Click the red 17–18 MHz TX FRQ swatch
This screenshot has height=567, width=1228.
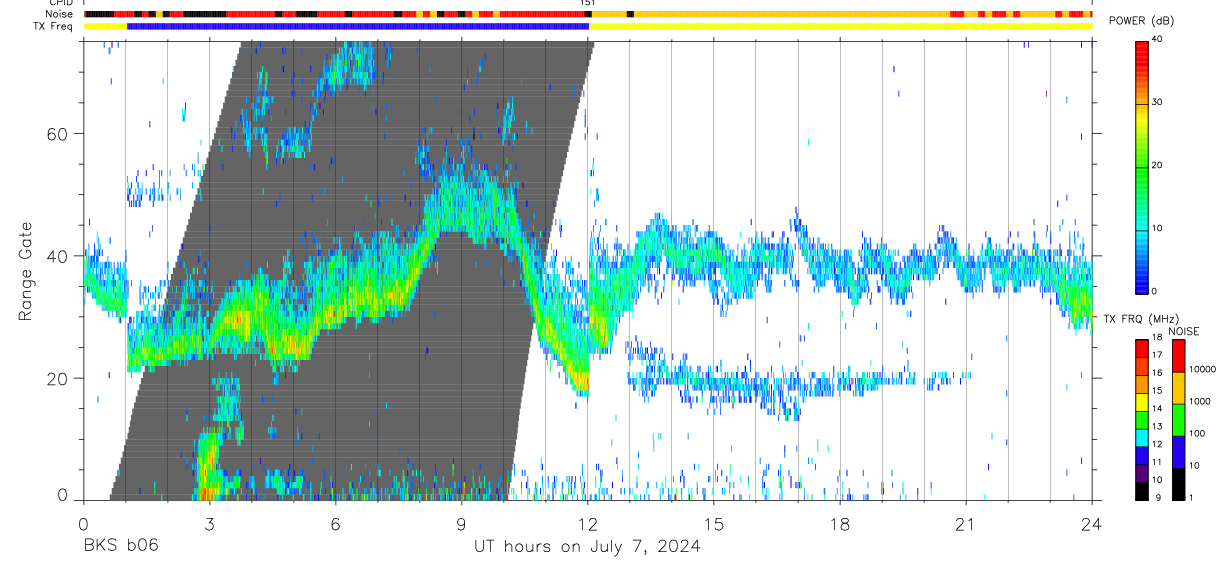click(1142, 348)
